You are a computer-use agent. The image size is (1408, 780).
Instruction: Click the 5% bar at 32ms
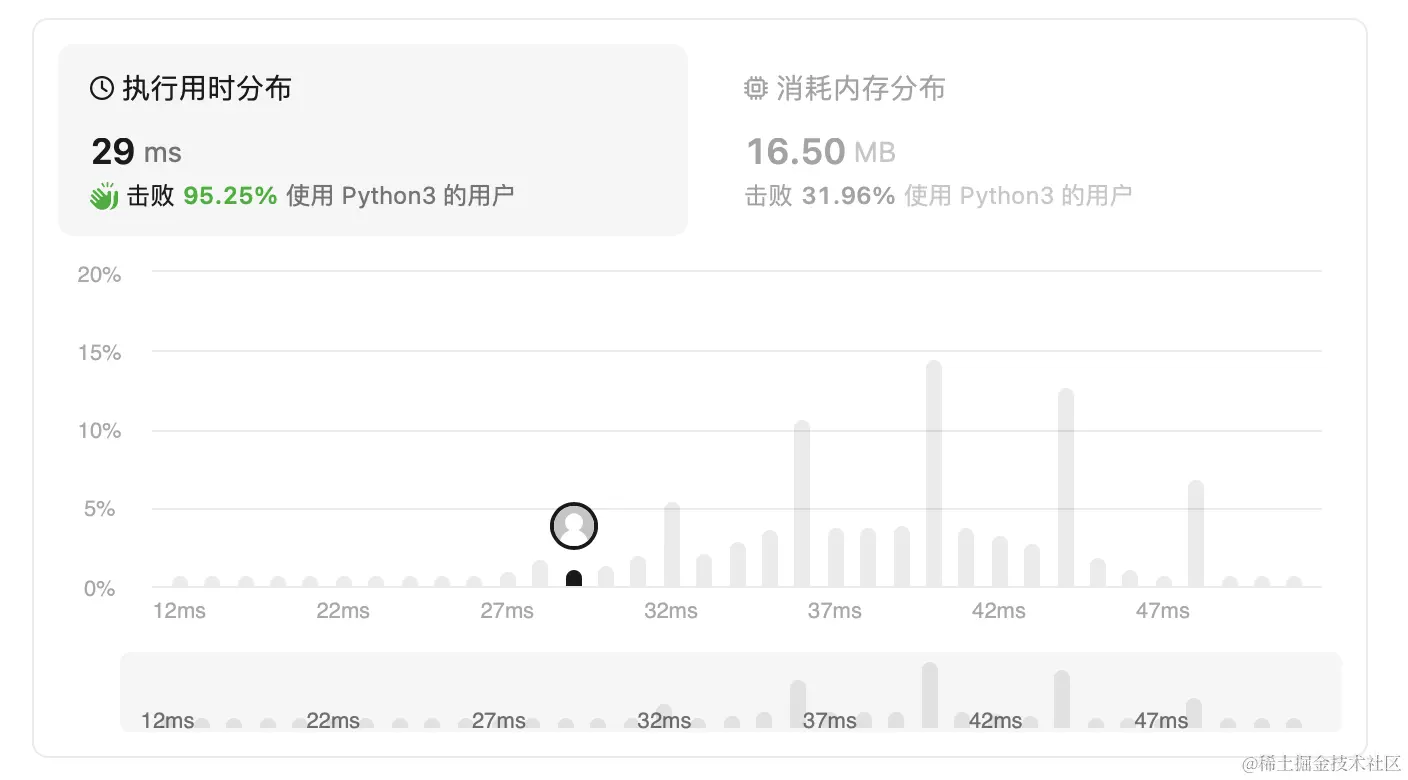click(670, 545)
